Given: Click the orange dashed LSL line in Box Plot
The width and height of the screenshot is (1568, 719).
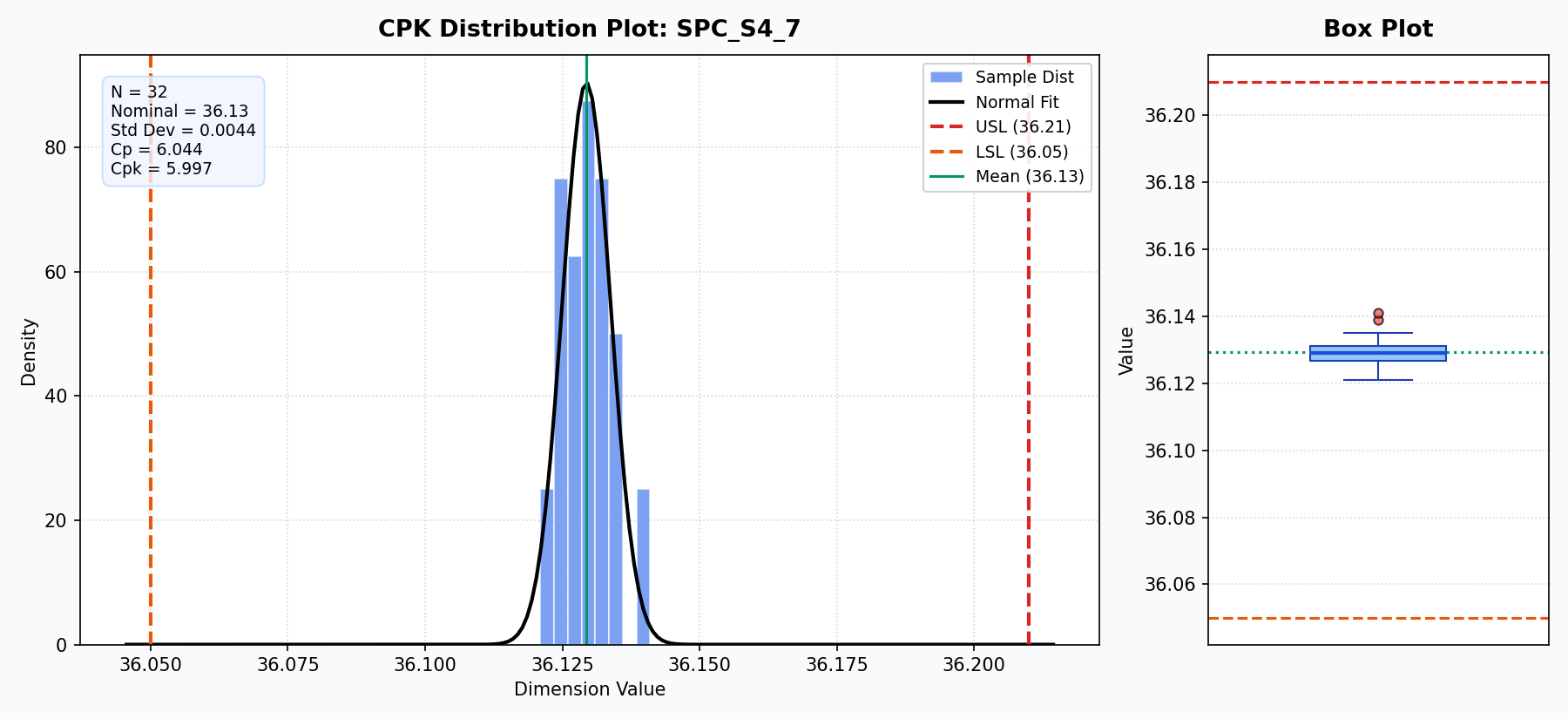Looking at the screenshot, I should [1378, 618].
